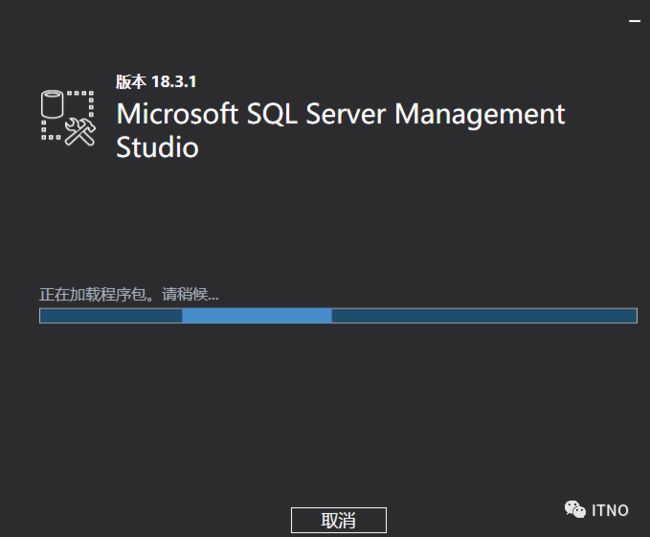Click the package loading progress bar
The image size is (650, 537).
(338, 316)
